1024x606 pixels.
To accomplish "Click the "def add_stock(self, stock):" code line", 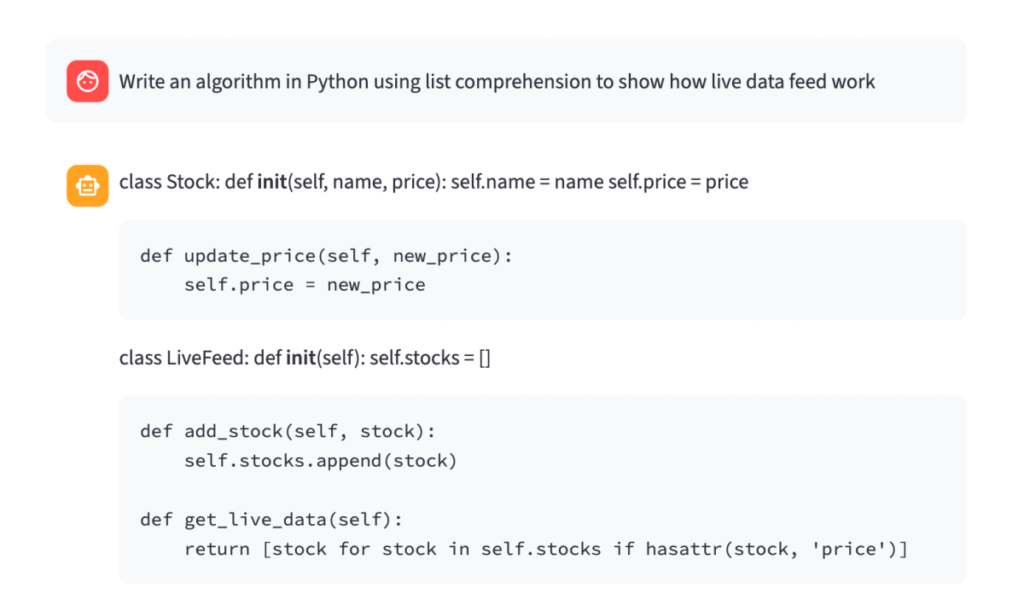I will point(288,432).
